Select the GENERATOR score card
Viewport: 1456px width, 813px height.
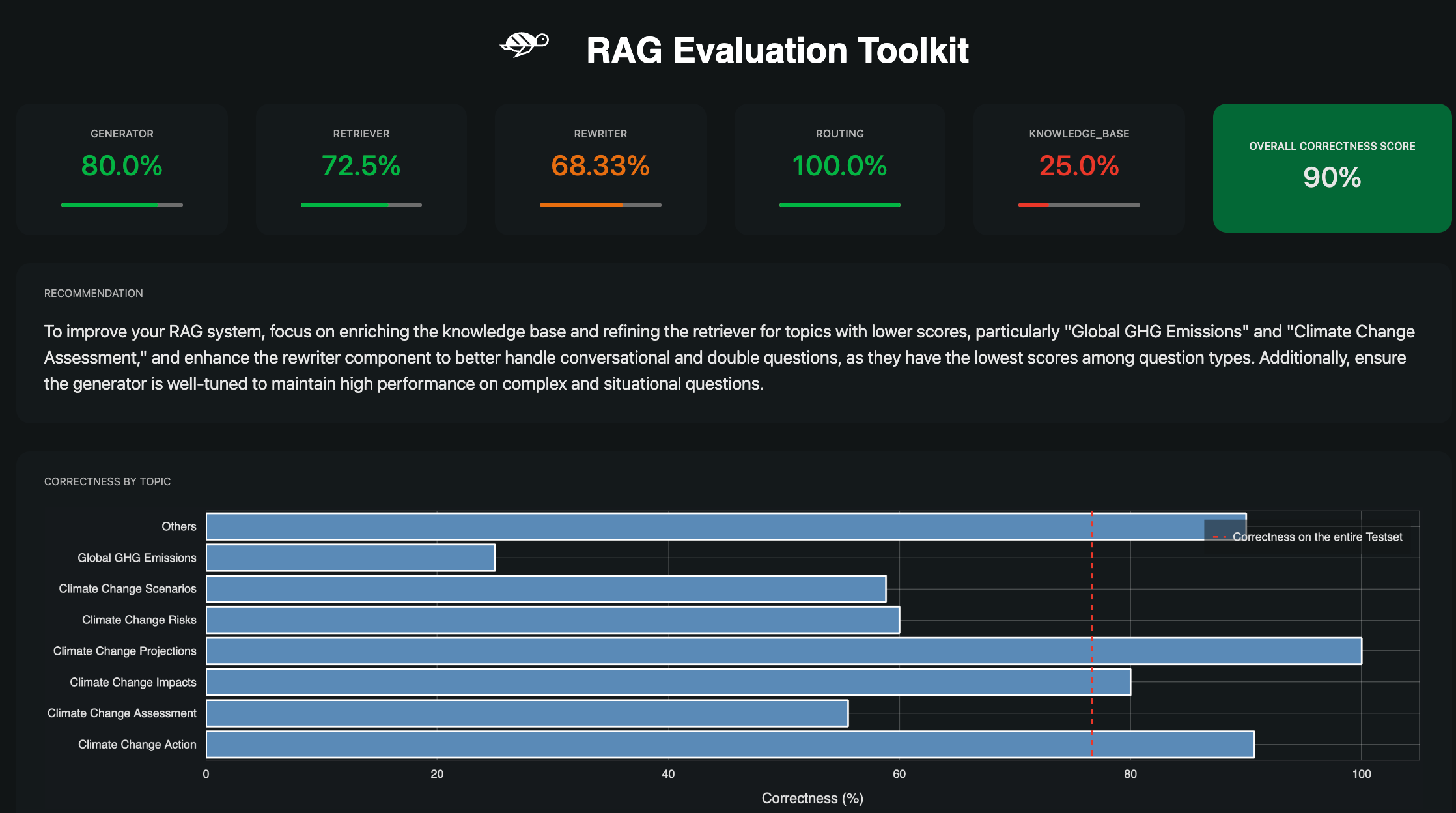click(x=121, y=168)
